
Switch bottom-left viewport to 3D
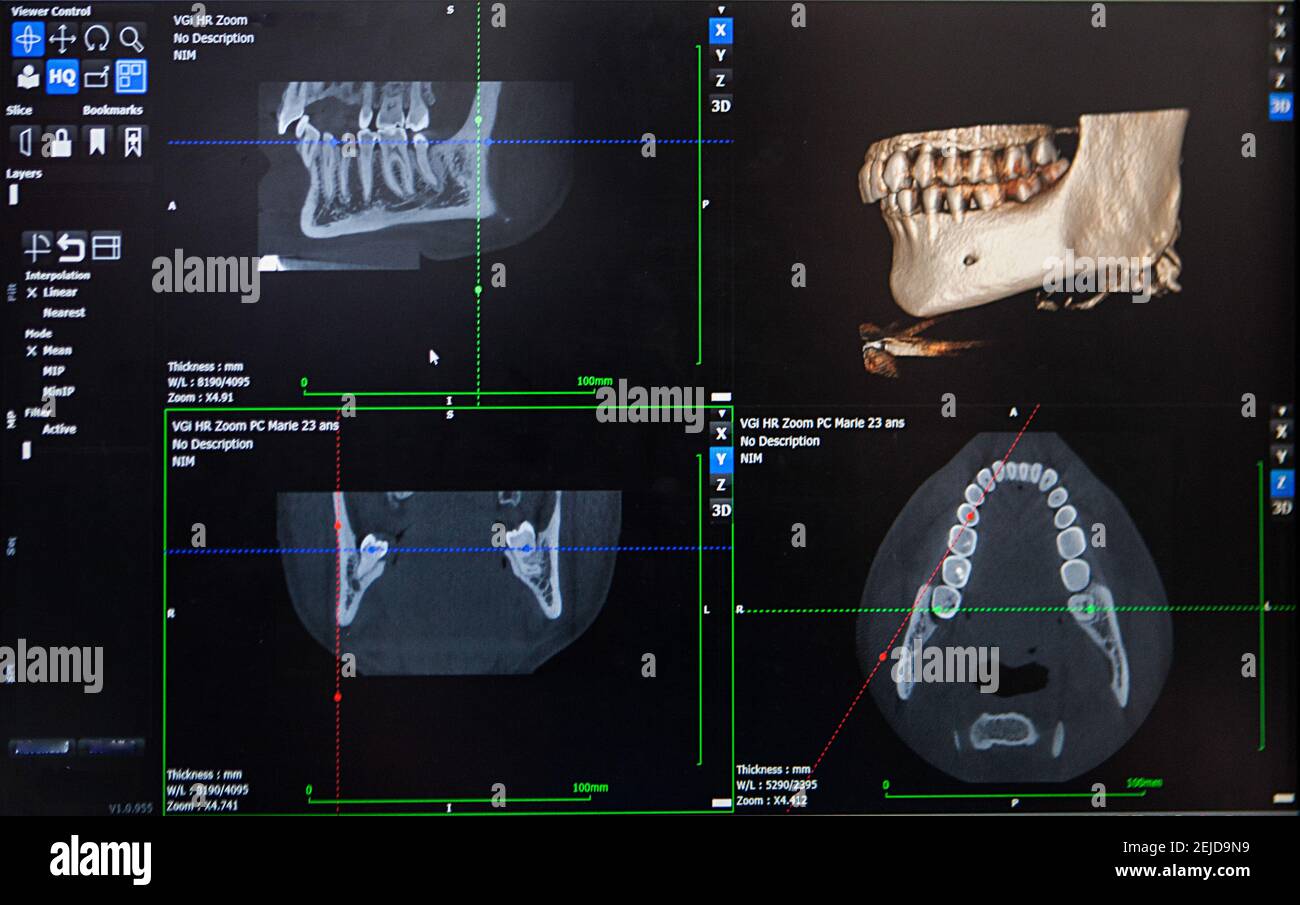720,510
